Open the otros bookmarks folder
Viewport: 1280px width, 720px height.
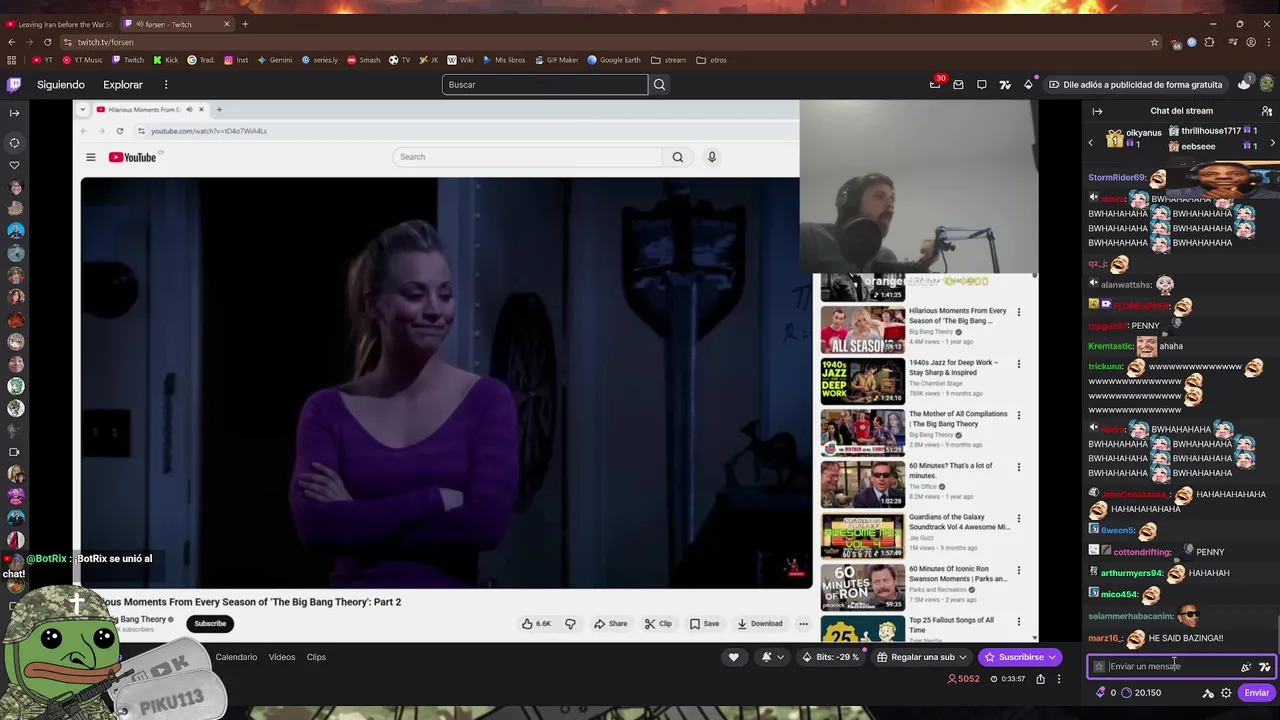pos(711,60)
